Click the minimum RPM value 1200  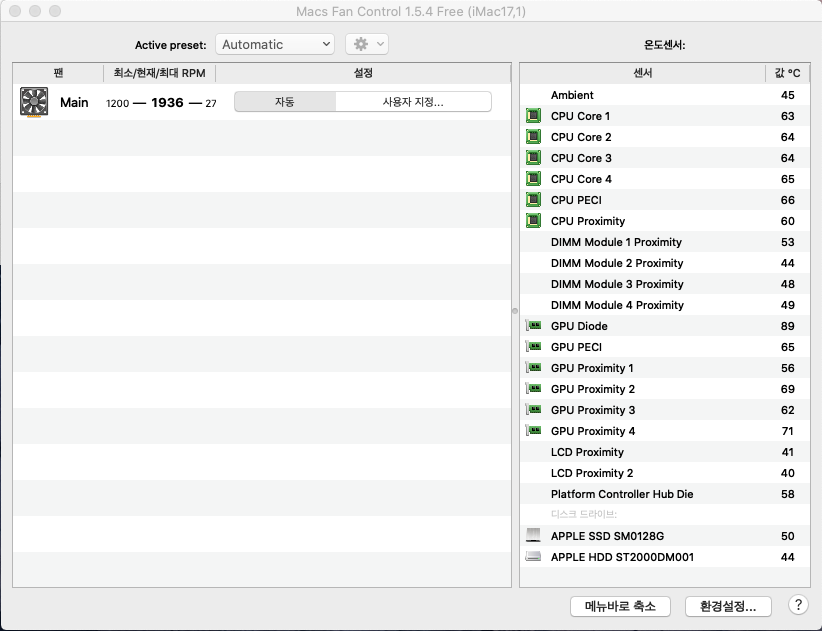pyautogui.click(x=117, y=103)
